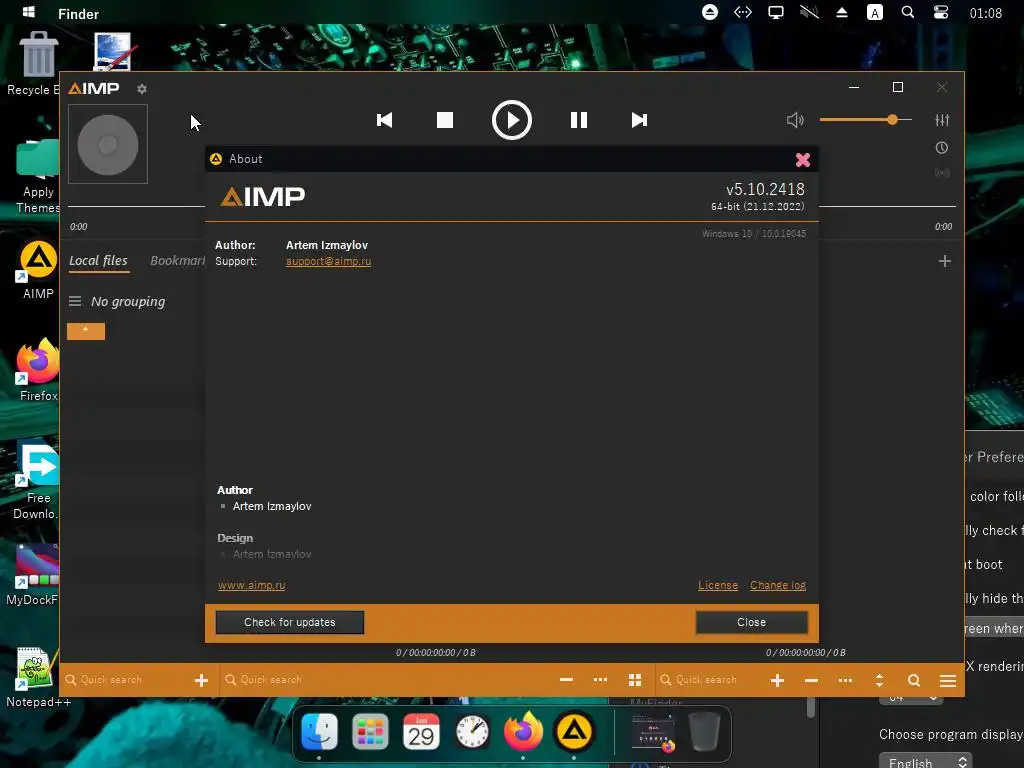1024x768 pixels.
Task: Start playback with the play button
Action: [x=511, y=120]
